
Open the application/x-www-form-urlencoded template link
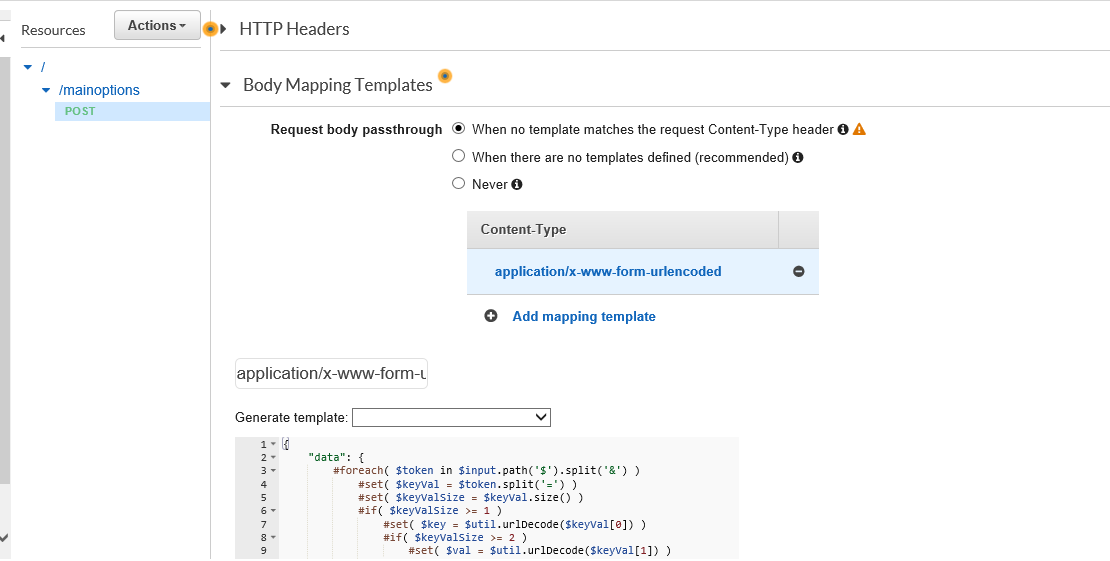[x=608, y=271]
